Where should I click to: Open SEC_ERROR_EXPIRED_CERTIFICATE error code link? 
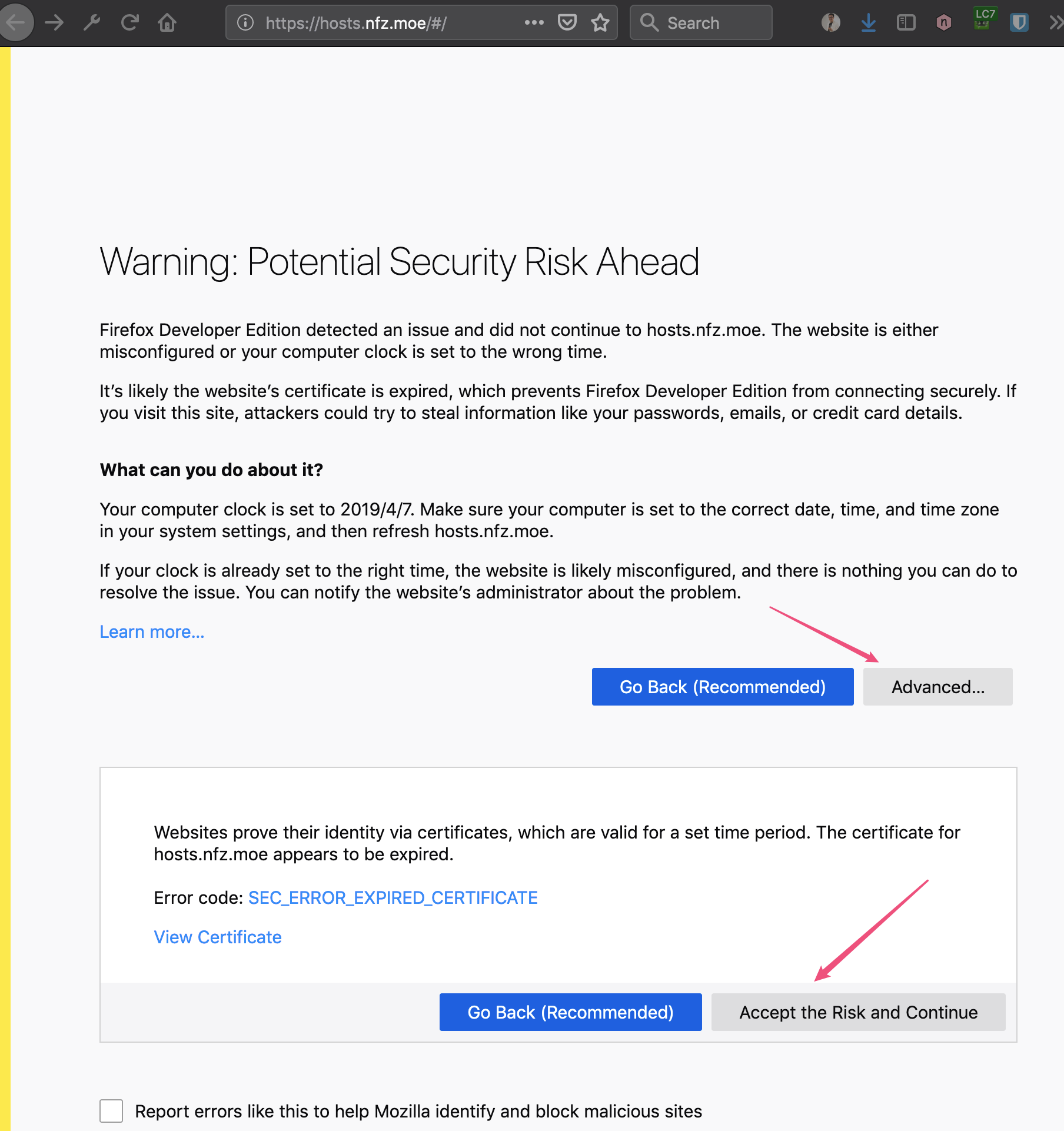pos(393,897)
